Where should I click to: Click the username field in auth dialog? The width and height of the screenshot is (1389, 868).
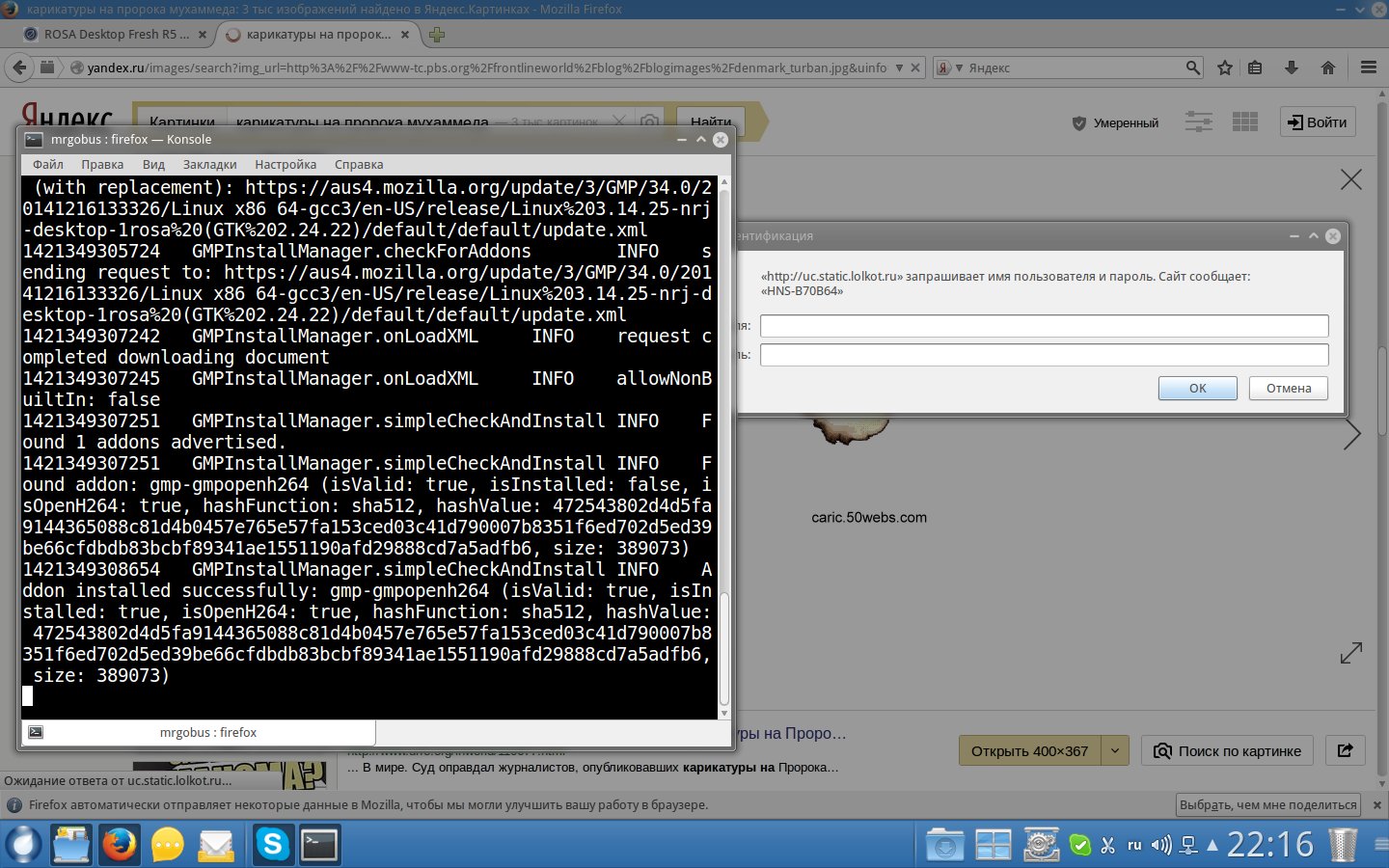pyautogui.click(x=1045, y=326)
